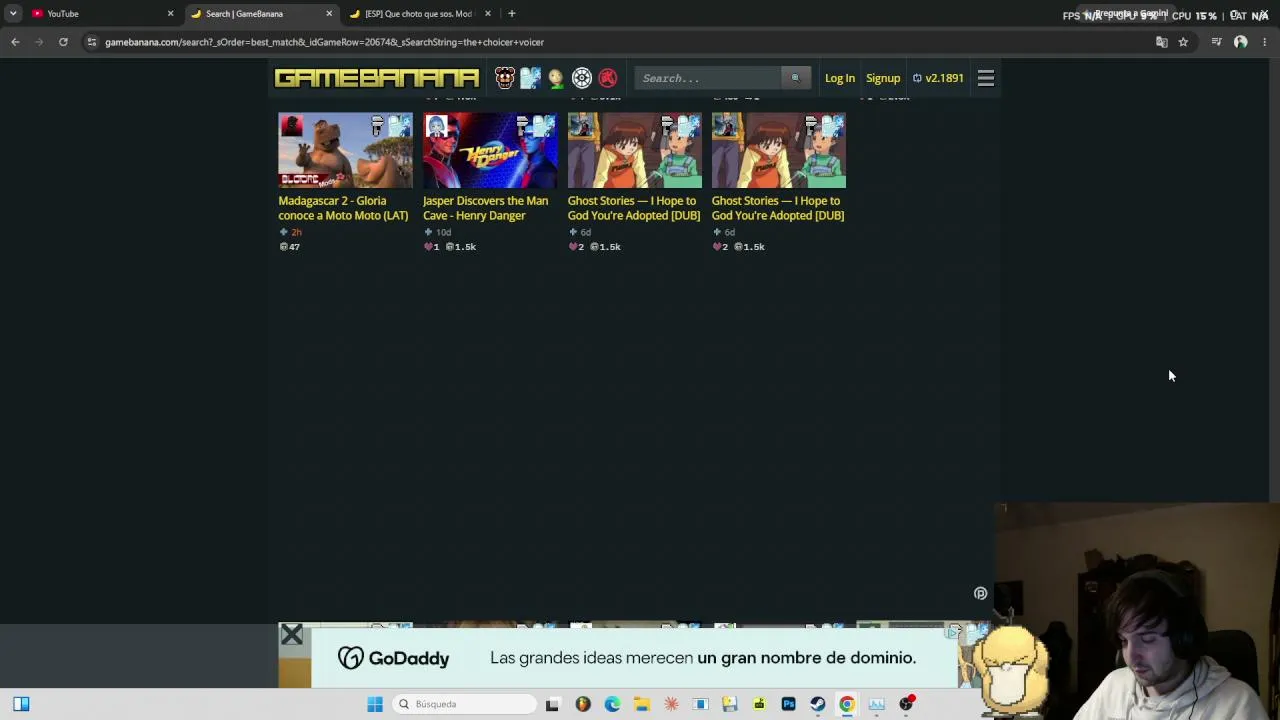The width and height of the screenshot is (1280, 720).
Task: Open FL Studio fruit icon in taskbar
Action: [x=583, y=704]
